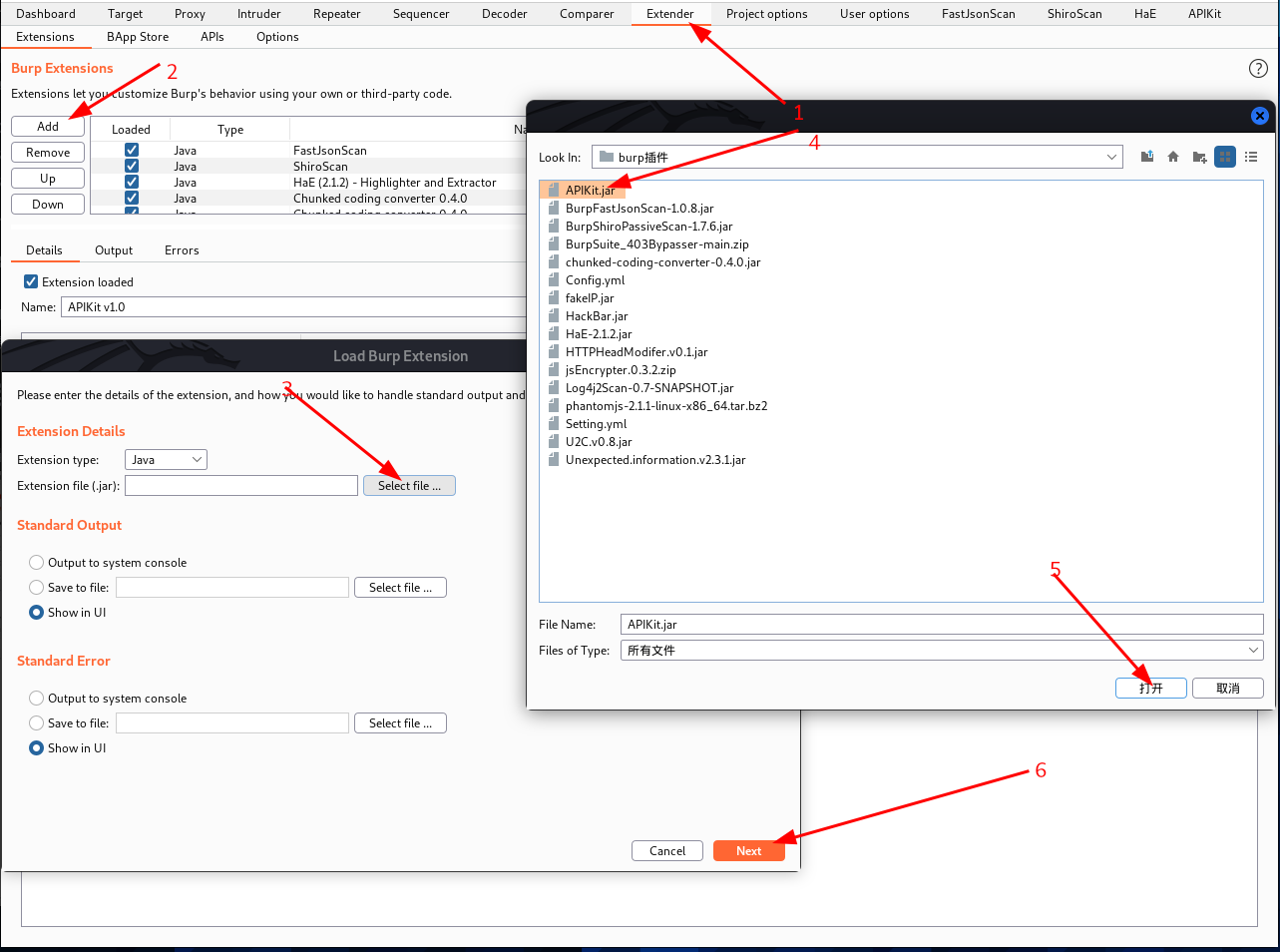
Task: Select Standard Error 'Save to file' radio
Action: click(x=37, y=723)
